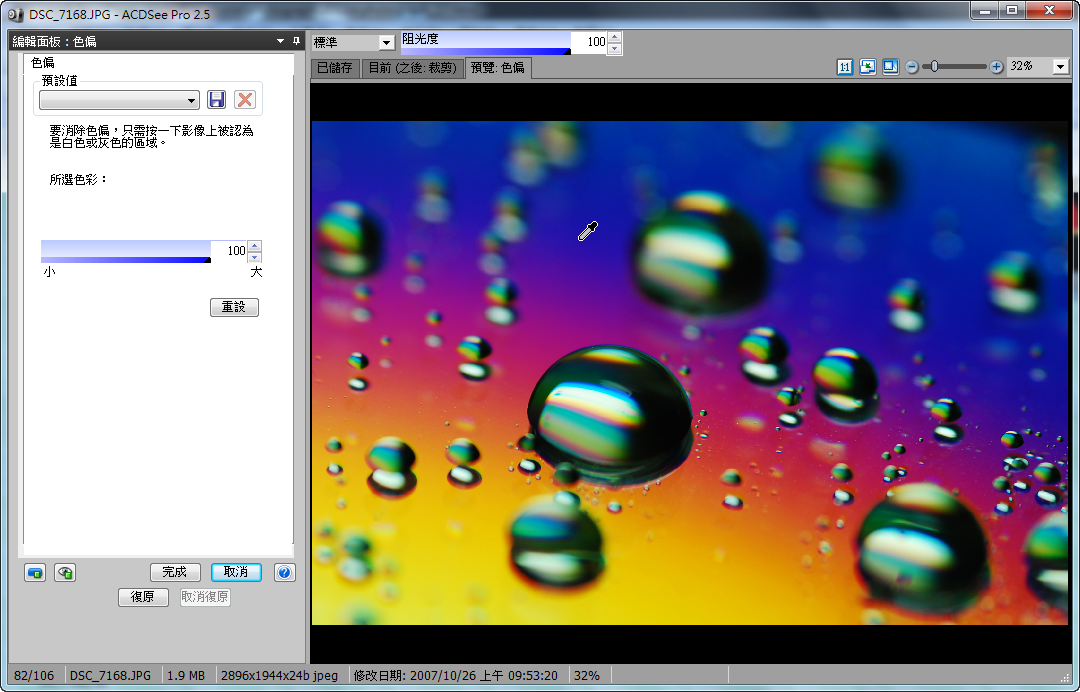Click the zoom in plus icon
Viewport: 1080px width, 692px height.
(x=996, y=67)
